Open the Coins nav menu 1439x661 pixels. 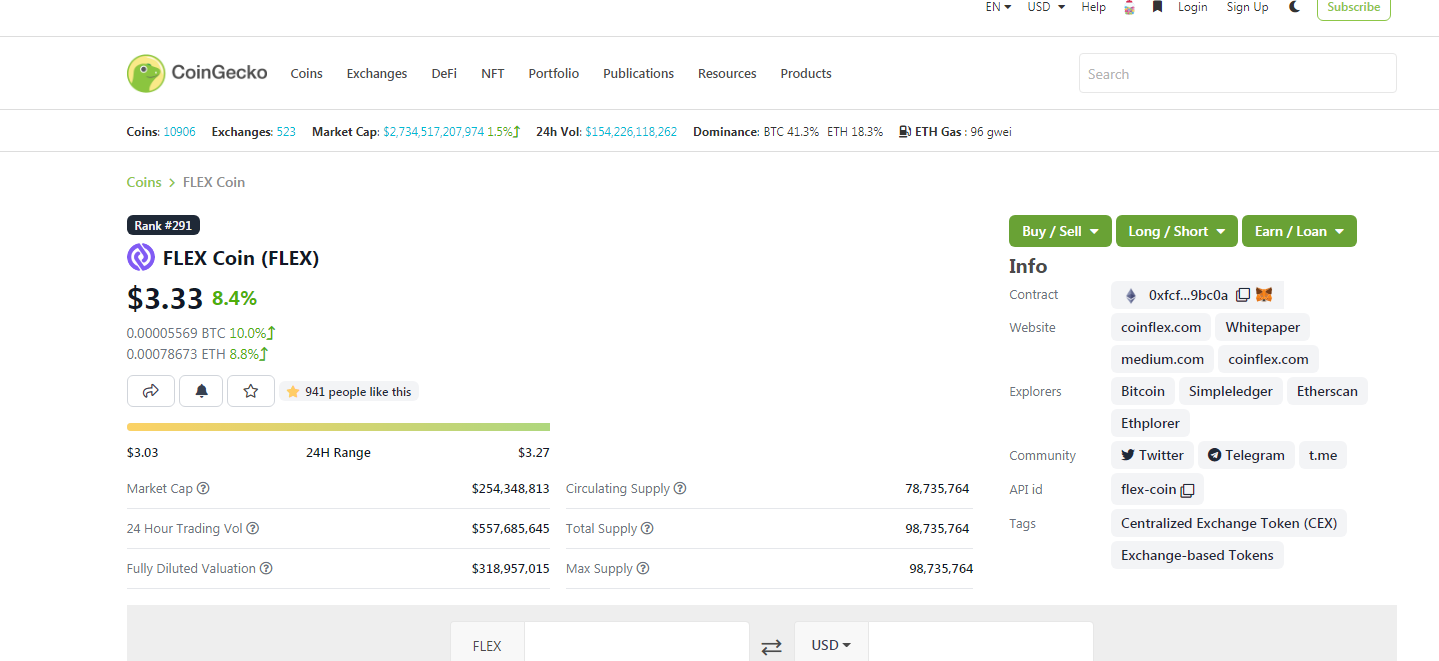306,73
